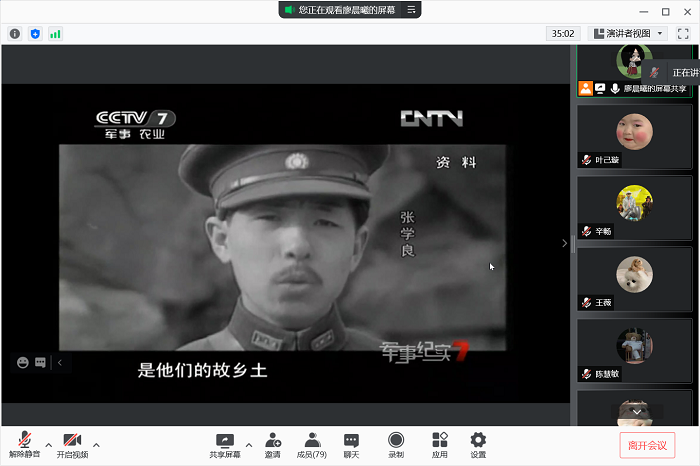Open the 邀请 (Invite) panel
This screenshot has width=700, height=466.
coord(273,445)
